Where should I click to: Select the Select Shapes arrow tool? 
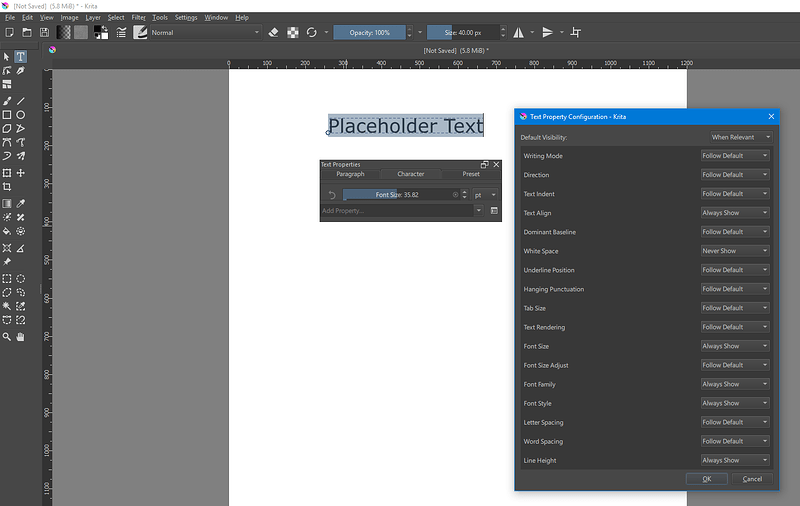point(7,57)
